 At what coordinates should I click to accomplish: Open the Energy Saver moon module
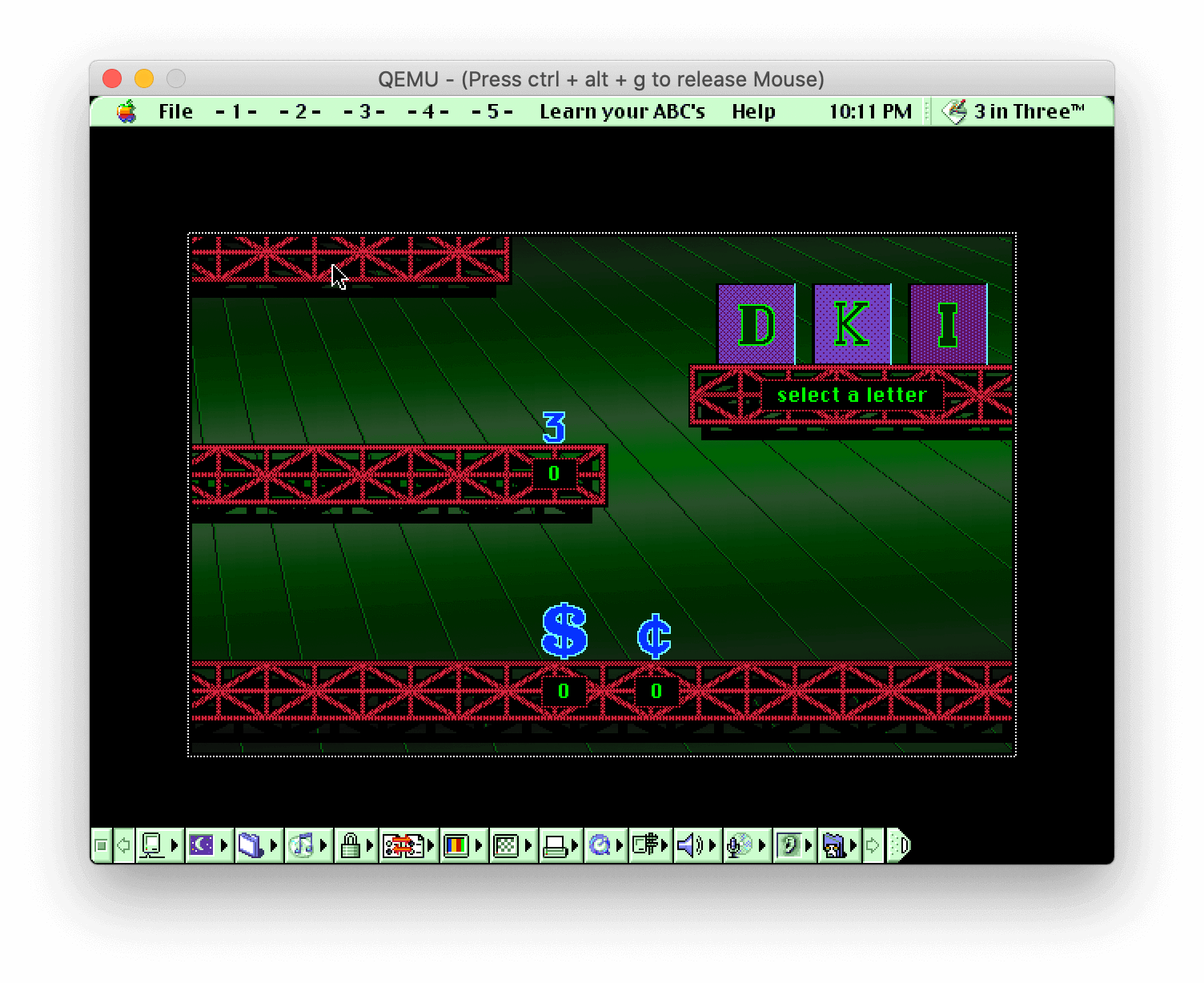[x=208, y=845]
